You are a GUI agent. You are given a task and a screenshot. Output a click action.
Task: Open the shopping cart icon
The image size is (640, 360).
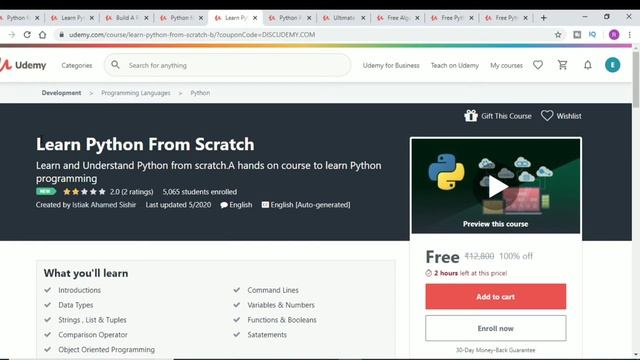pos(562,65)
